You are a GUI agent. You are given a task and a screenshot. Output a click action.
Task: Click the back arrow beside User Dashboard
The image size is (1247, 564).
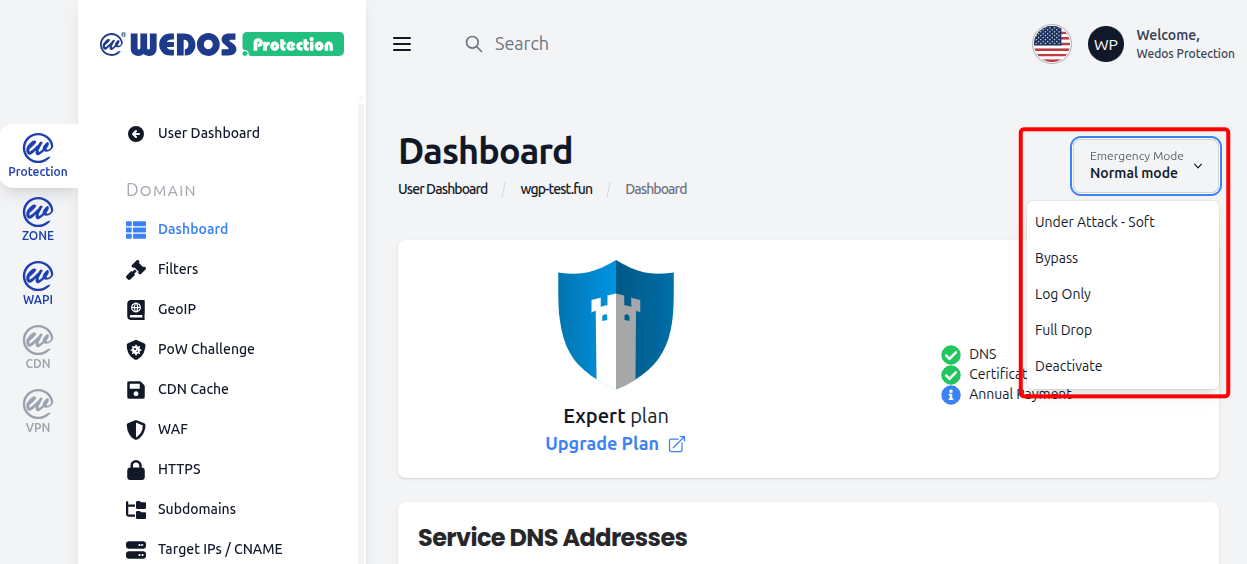136,133
